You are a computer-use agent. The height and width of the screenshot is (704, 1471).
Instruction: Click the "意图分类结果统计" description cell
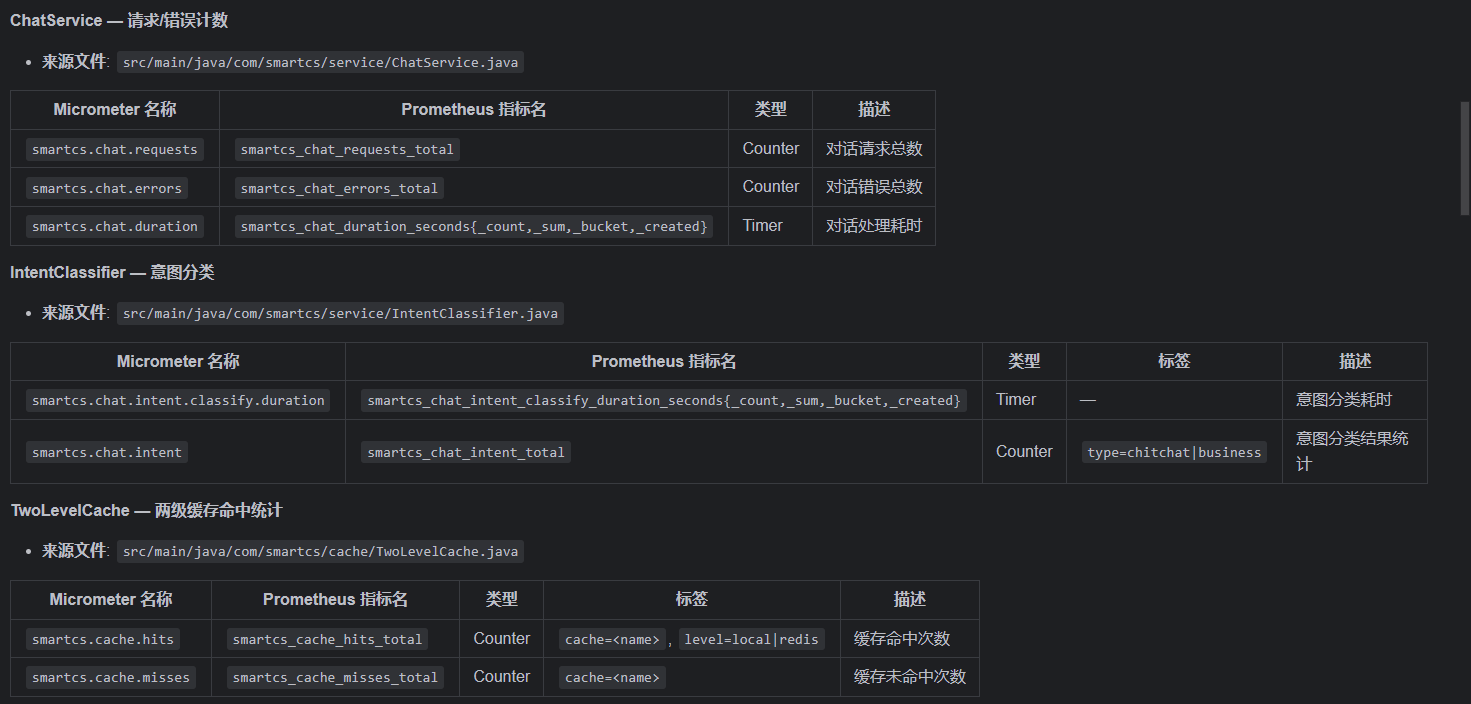pyautogui.click(x=1354, y=452)
